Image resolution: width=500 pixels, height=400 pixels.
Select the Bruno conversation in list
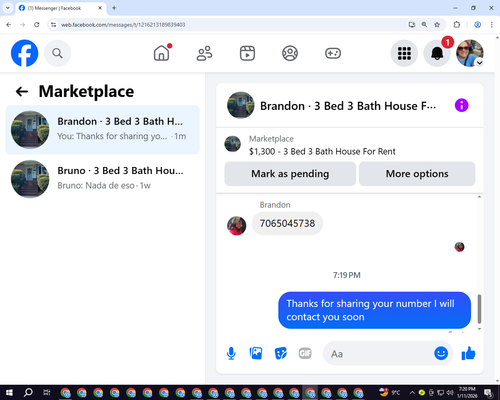click(103, 179)
